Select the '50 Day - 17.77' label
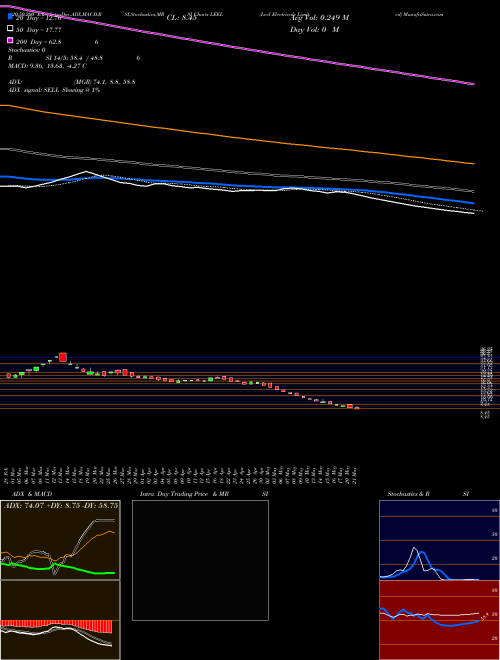 coord(40,29)
